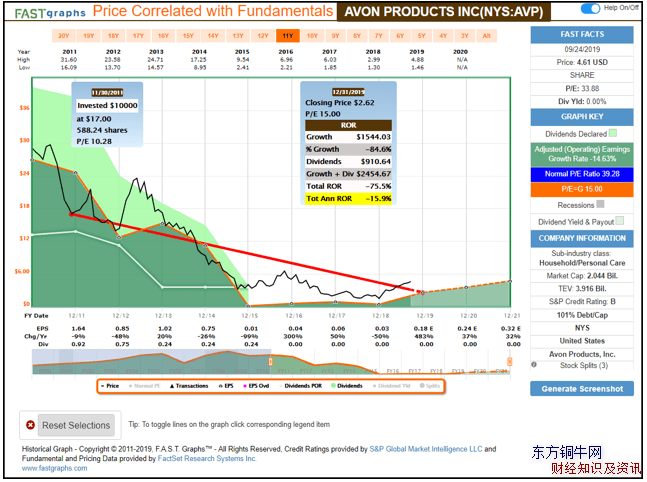Click the P/E: 33.88 fact
This screenshot has width=647, height=482.
pyautogui.click(x=582, y=88)
